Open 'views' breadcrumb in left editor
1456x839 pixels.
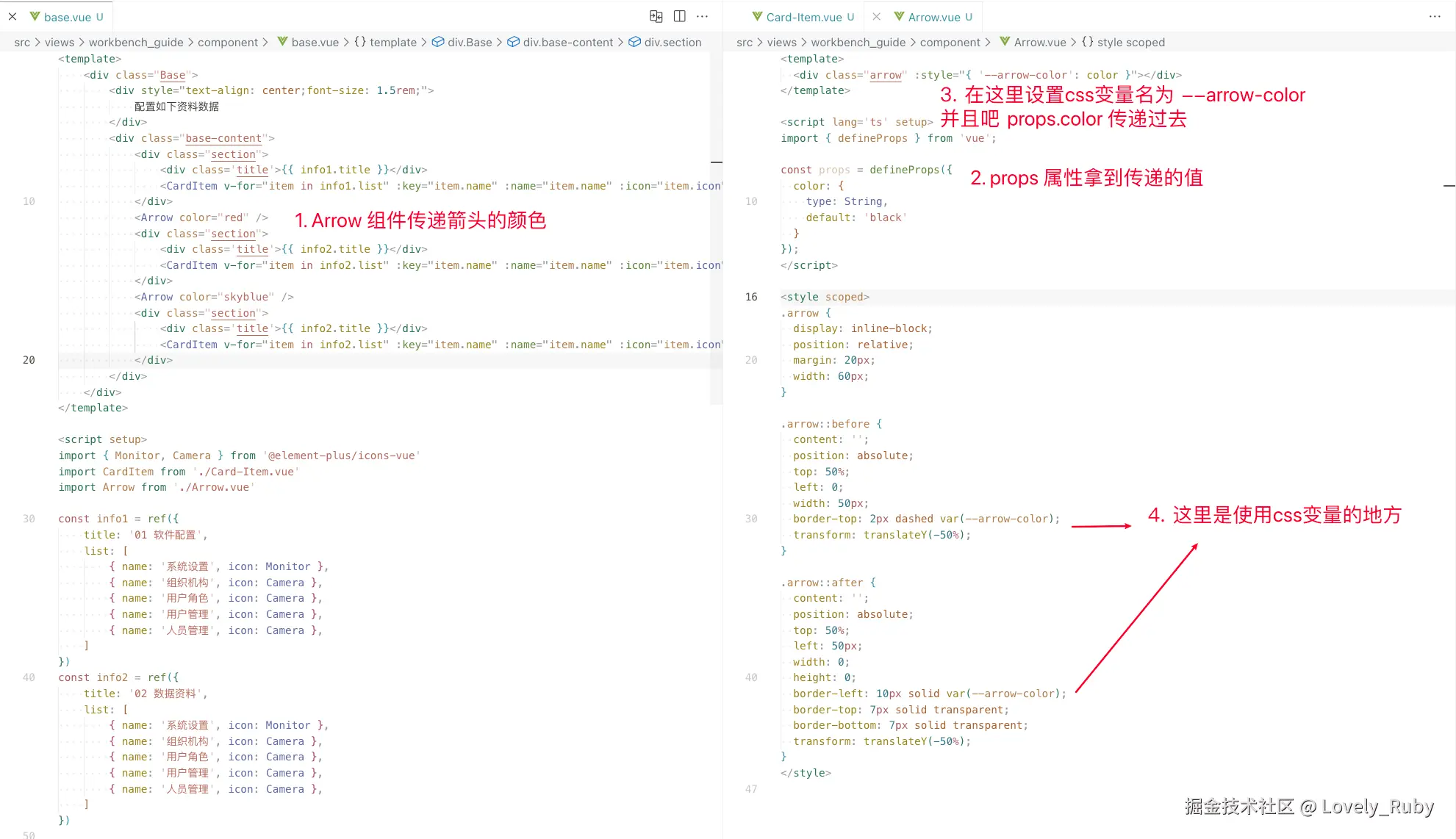[60, 43]
